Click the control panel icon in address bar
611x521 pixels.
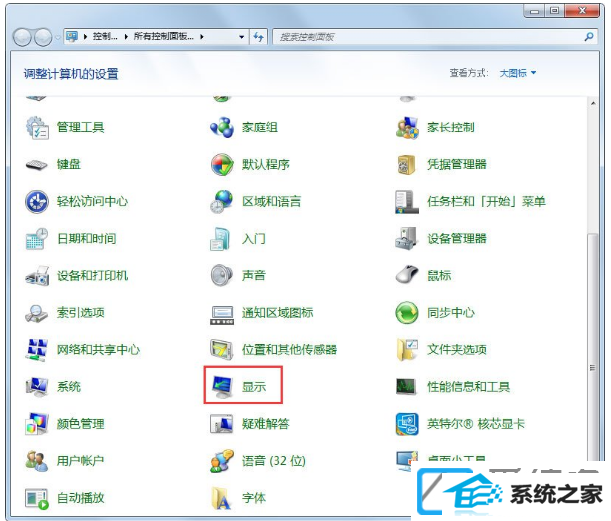click(72, 37)
